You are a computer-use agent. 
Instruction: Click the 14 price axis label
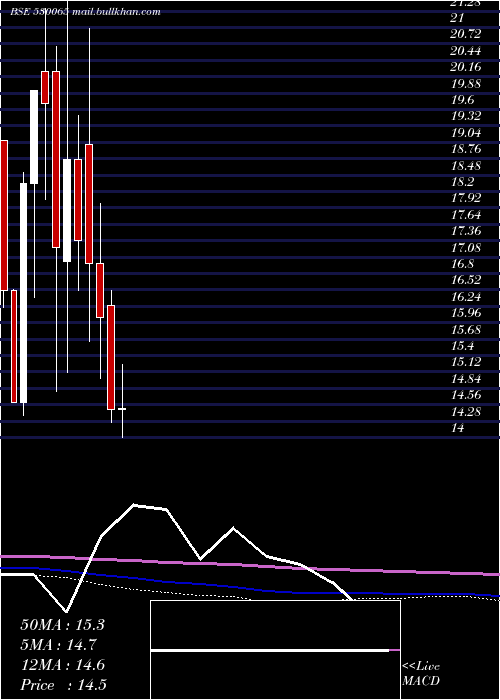tap(457, 428)
